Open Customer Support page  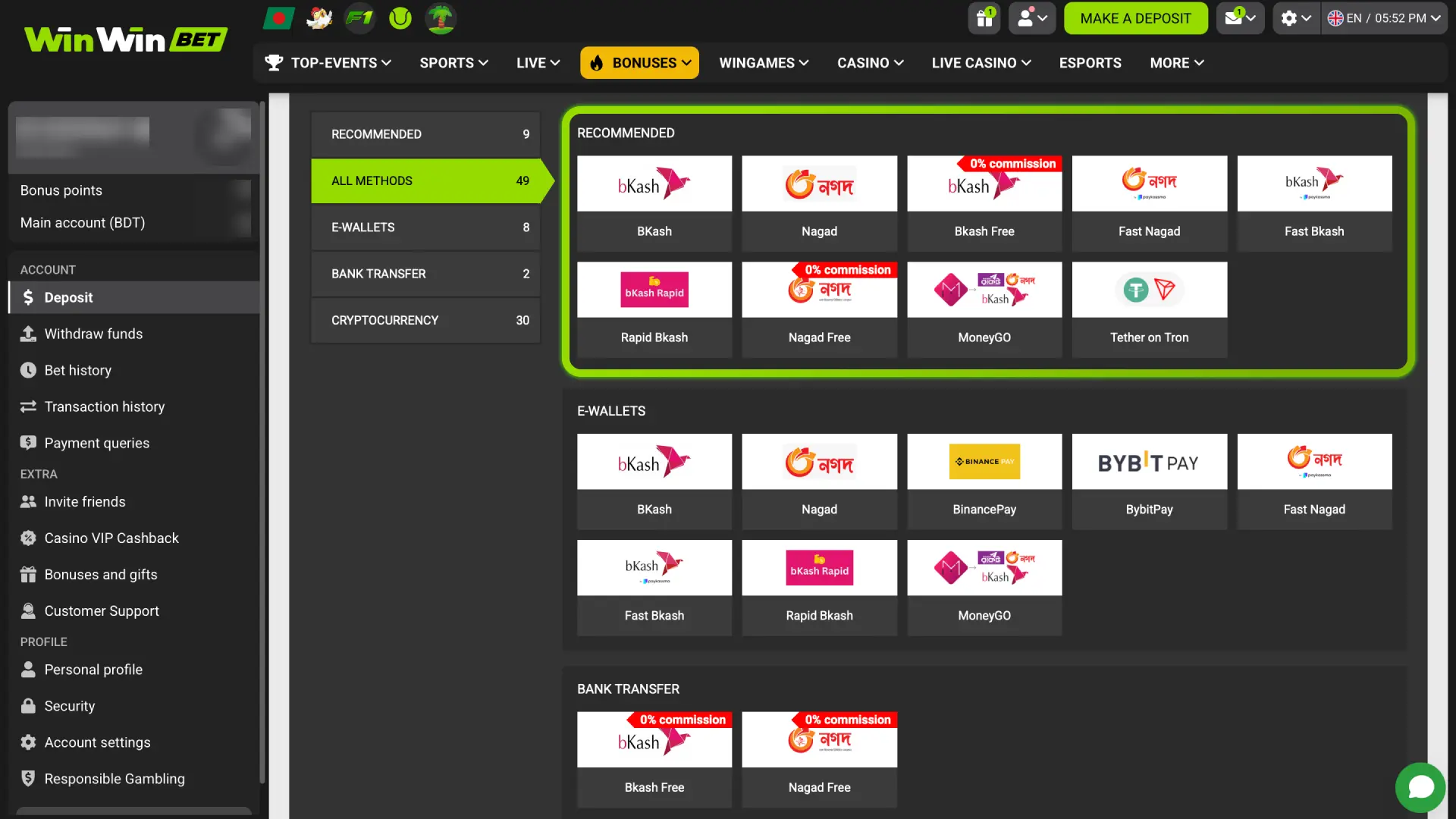pyautogui.click(x=133, y=610)
